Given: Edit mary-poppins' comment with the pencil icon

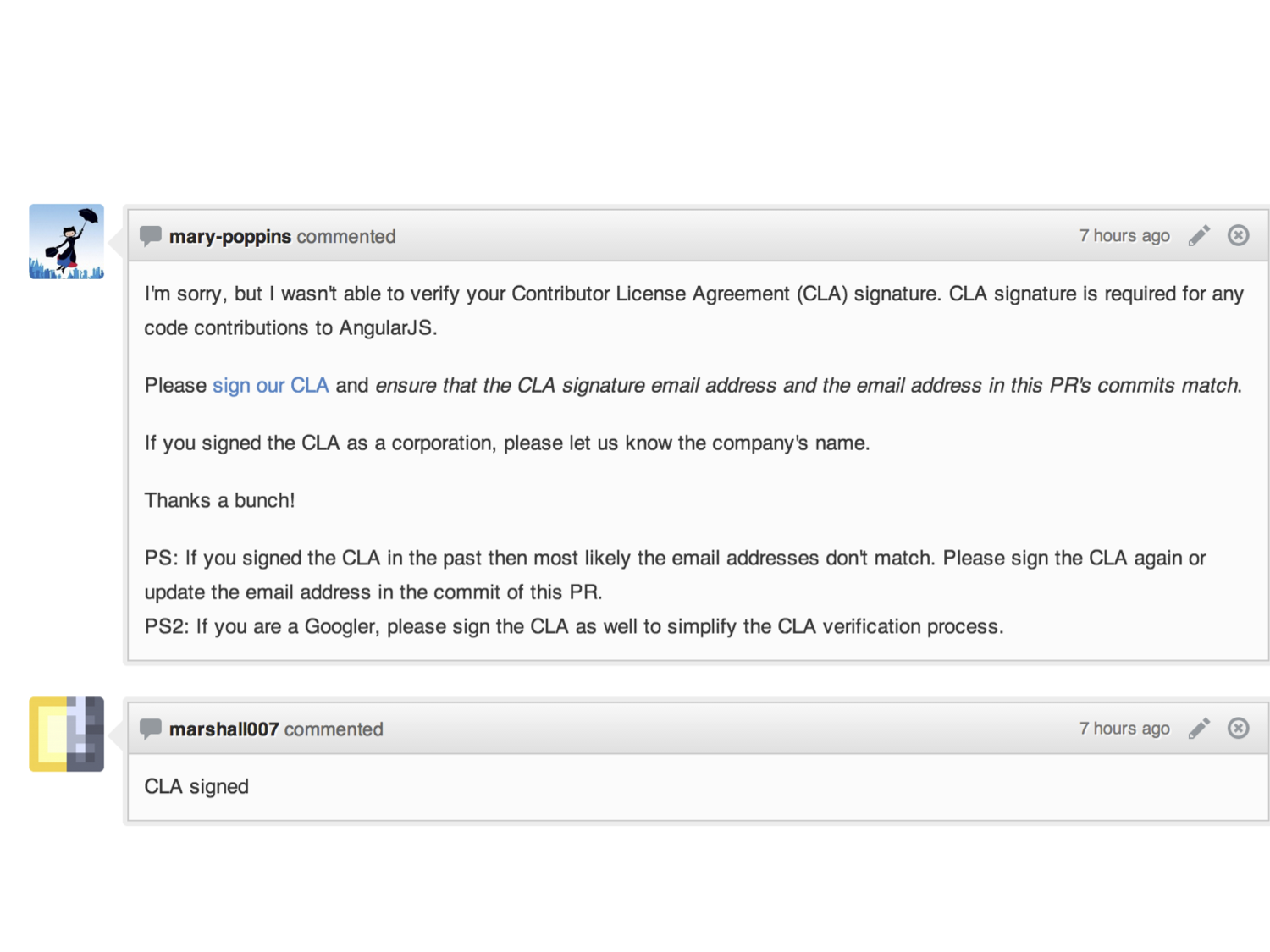Looking at the screenshot, I should click(x=1199, y=235).
